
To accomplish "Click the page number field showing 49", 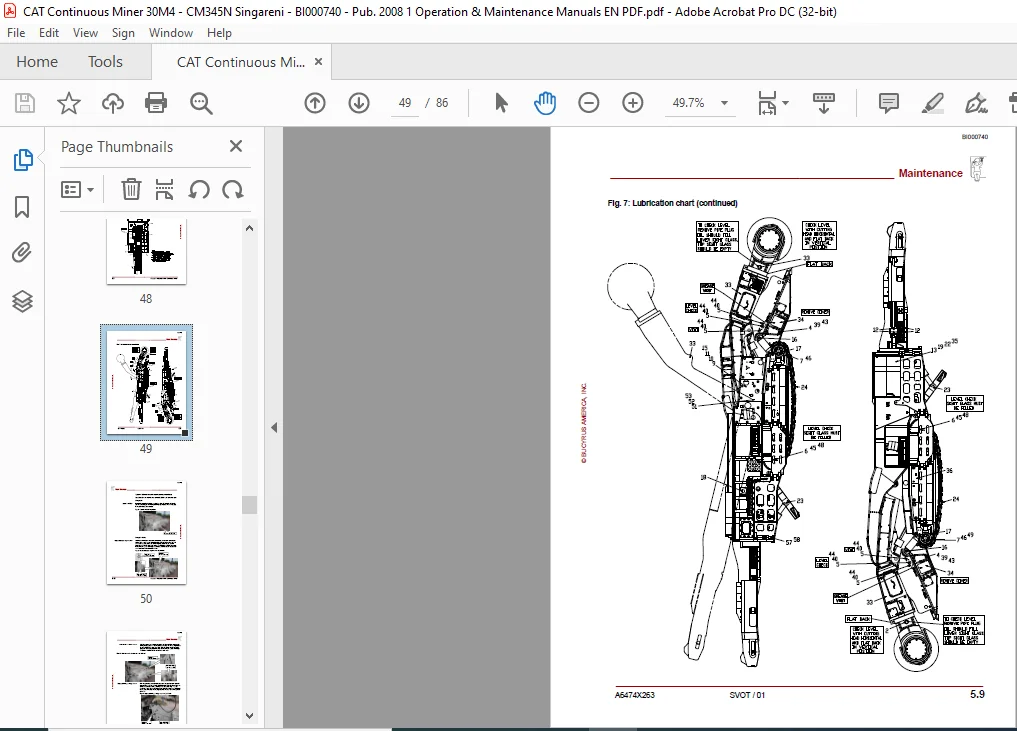I will 405,103.
